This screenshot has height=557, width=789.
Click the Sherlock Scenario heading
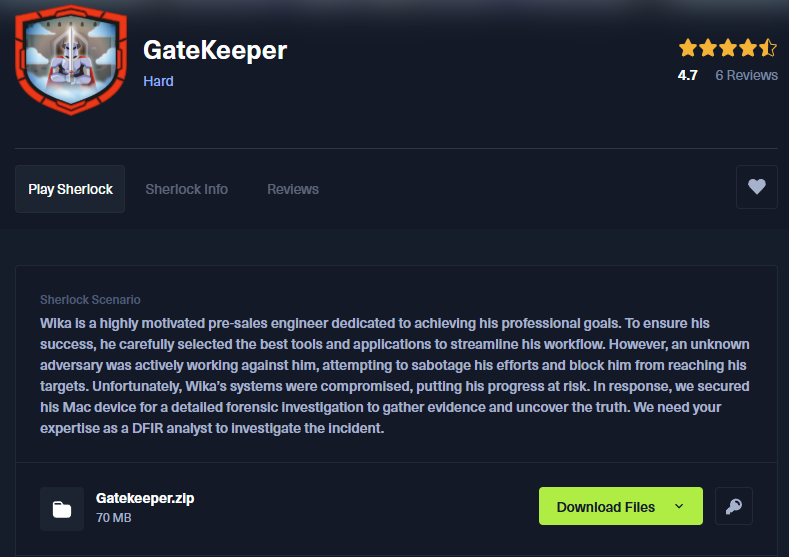coord(90,300)
